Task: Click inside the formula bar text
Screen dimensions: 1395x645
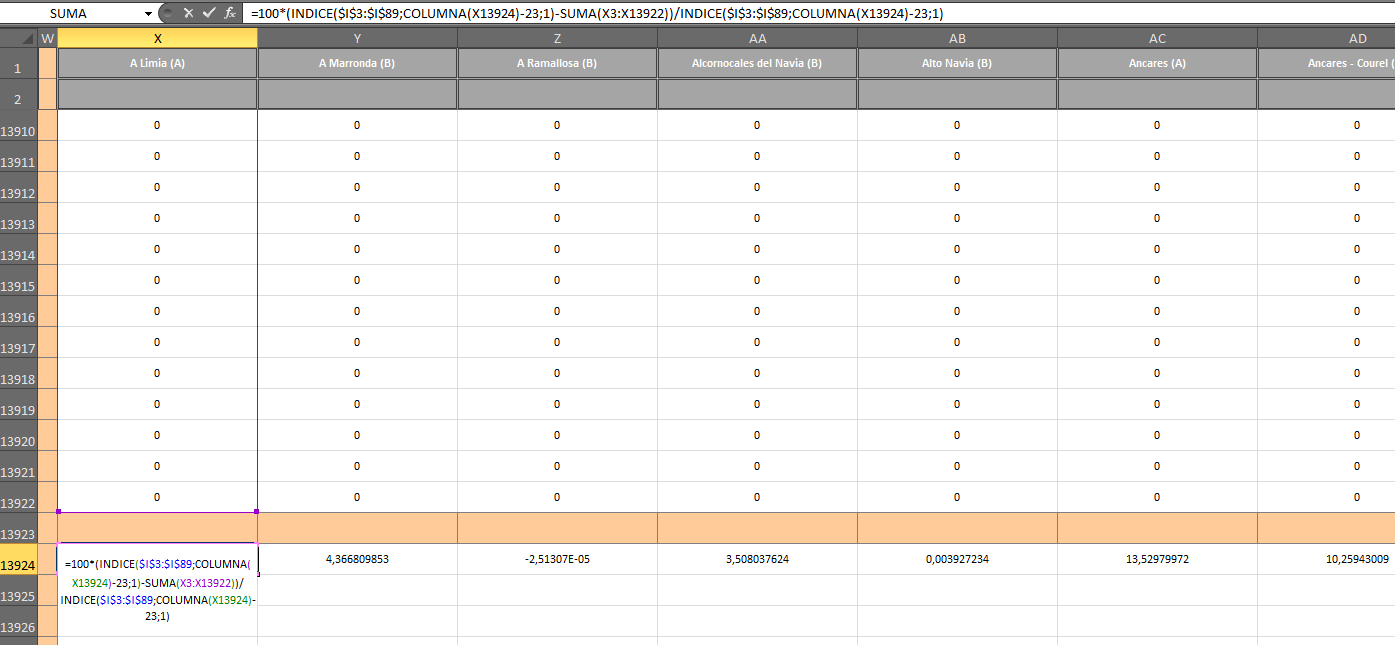Action: [x=700, y=13]
